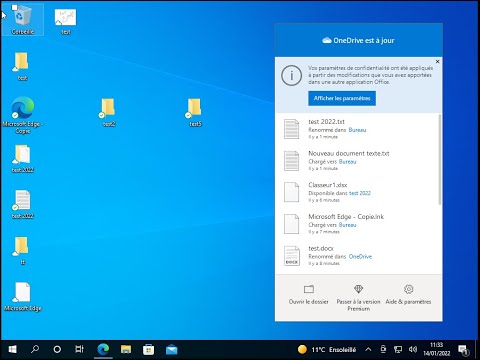The width and height of the screenshot is (480, 360).
Task: Open the taskbar search magnifier
Action: [35, 349]
